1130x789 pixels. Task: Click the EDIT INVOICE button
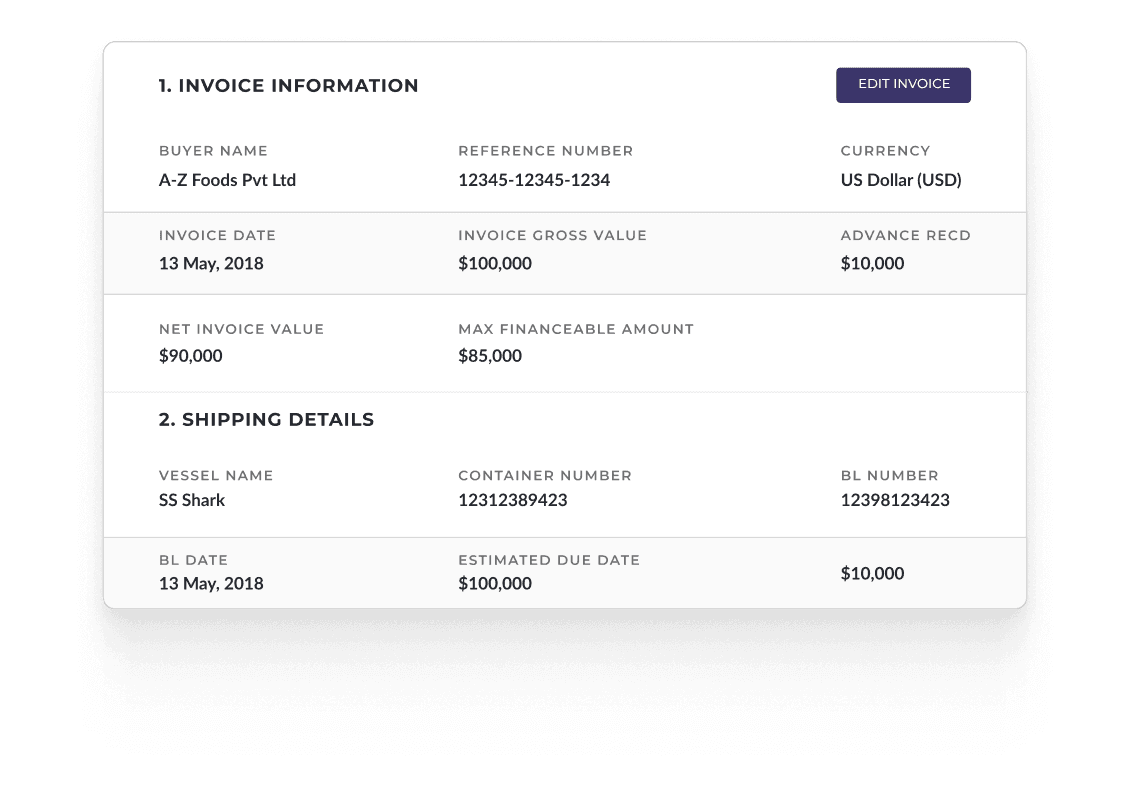[x=902, y=85]
